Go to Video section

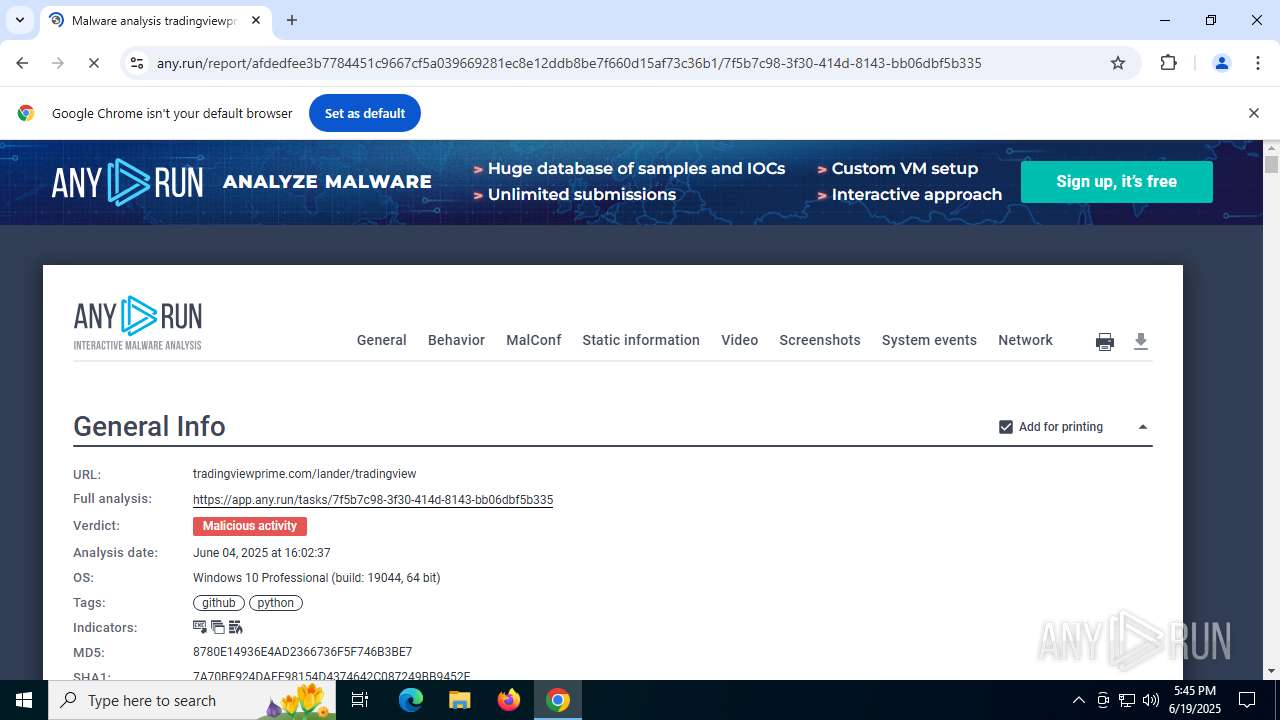(740, 340)
